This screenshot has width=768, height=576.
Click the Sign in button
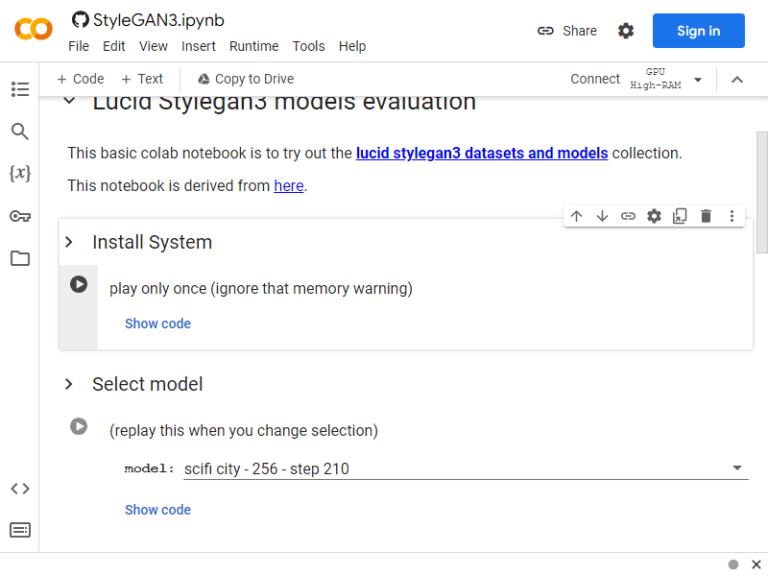(x=698, y=31)
